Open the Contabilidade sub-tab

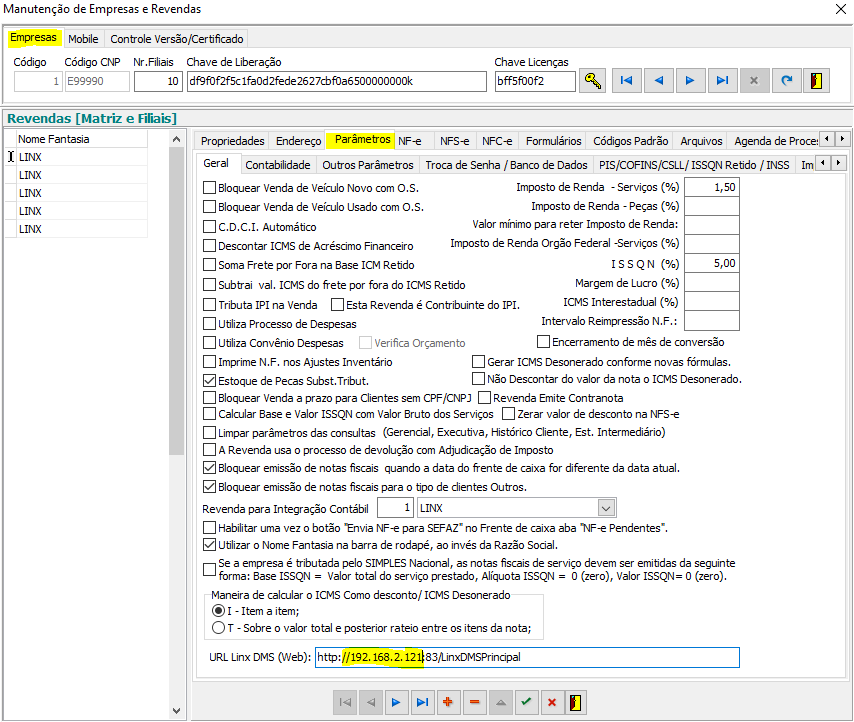coord(277,165)
